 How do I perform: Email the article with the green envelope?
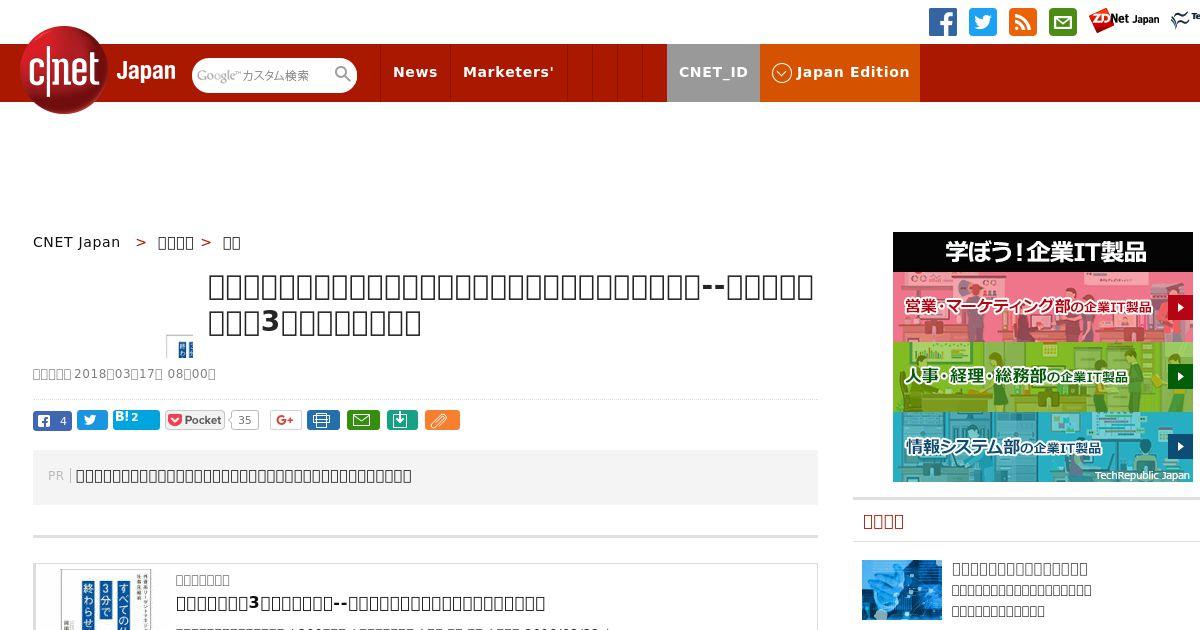[363, 420]
